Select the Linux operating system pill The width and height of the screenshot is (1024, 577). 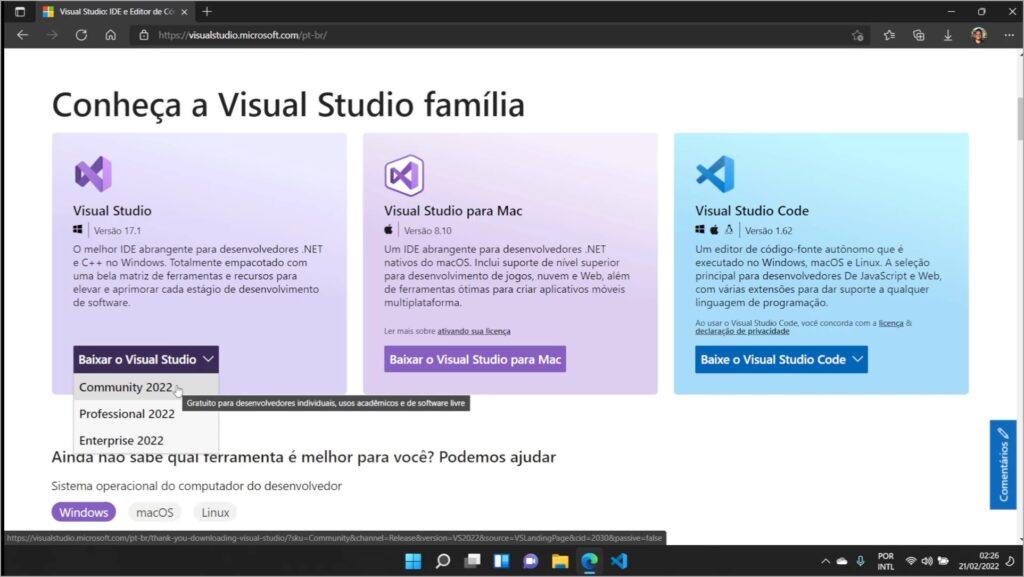(x=215, y=512)
